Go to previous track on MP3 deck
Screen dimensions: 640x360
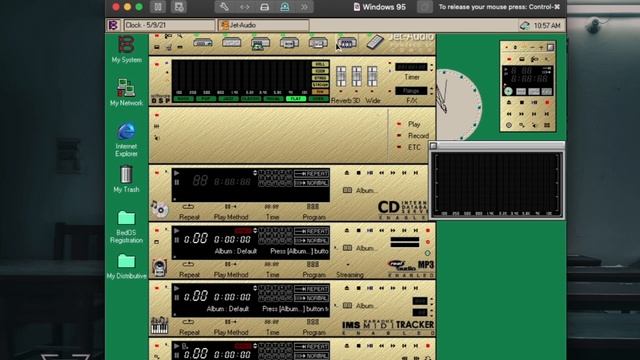[404, 231]
